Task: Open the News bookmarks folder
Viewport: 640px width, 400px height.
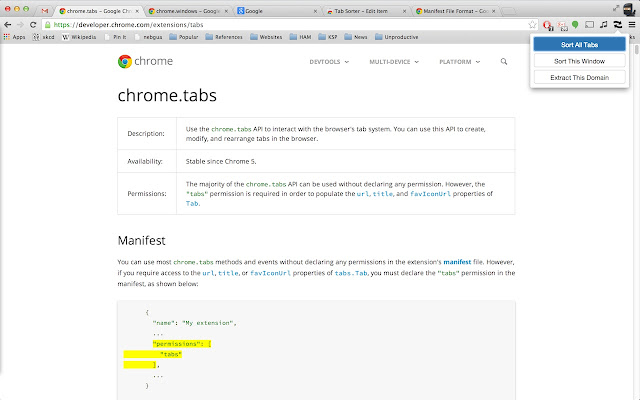Action: [356, 37]
